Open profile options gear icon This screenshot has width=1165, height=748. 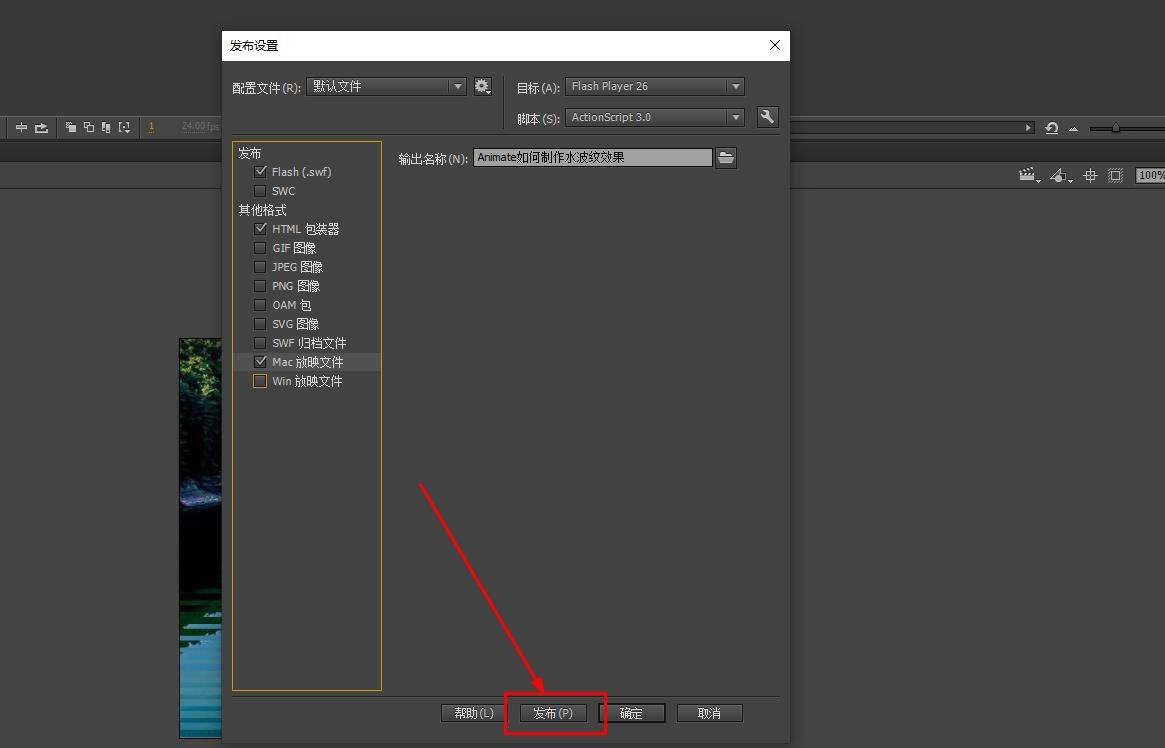tap(482, 87)
